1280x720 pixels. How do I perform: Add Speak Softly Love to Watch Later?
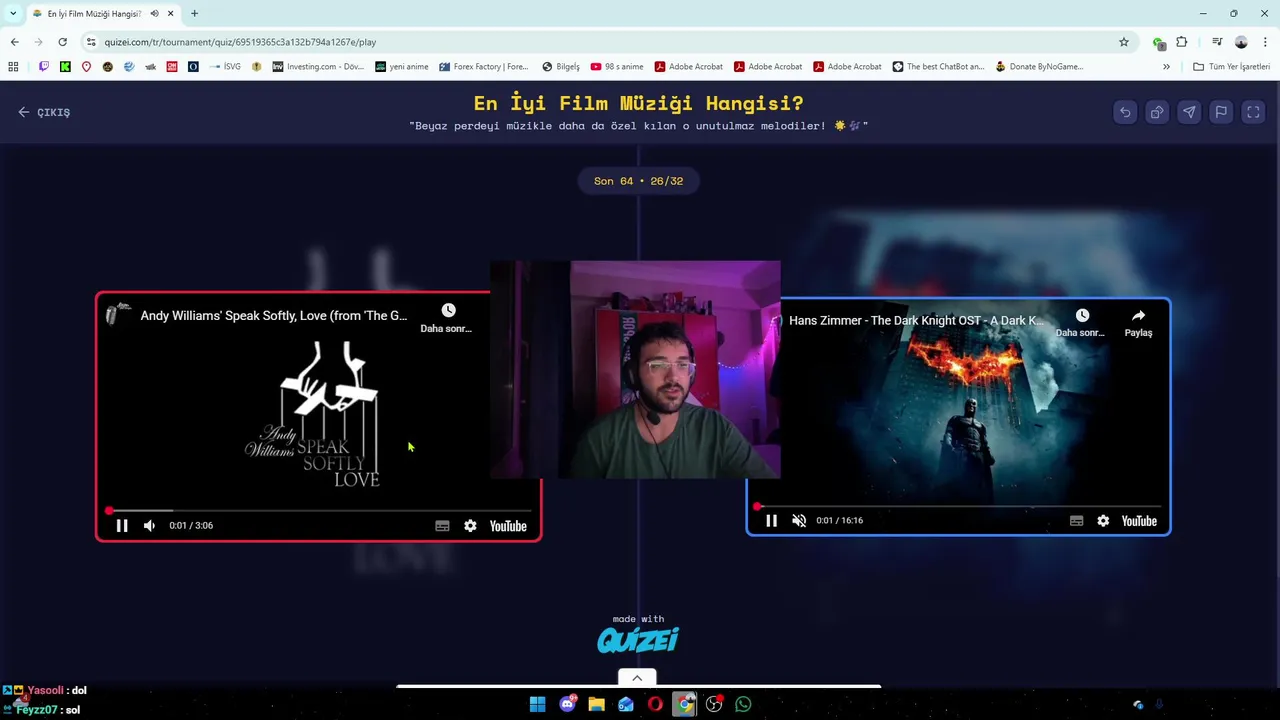click(x=446, y=318)
